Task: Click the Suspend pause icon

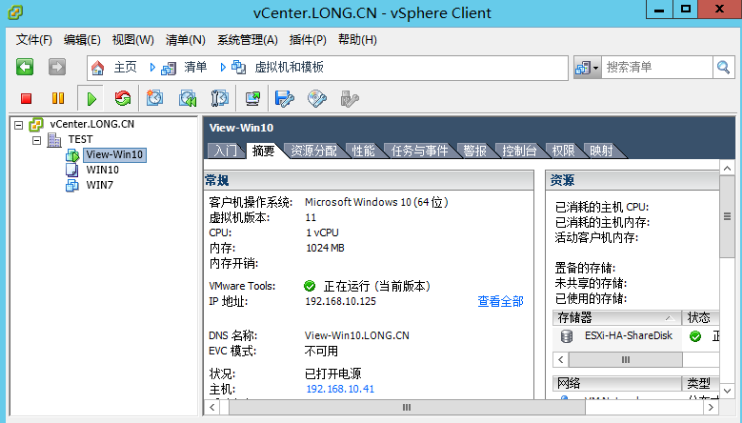Action: point(58,98)
